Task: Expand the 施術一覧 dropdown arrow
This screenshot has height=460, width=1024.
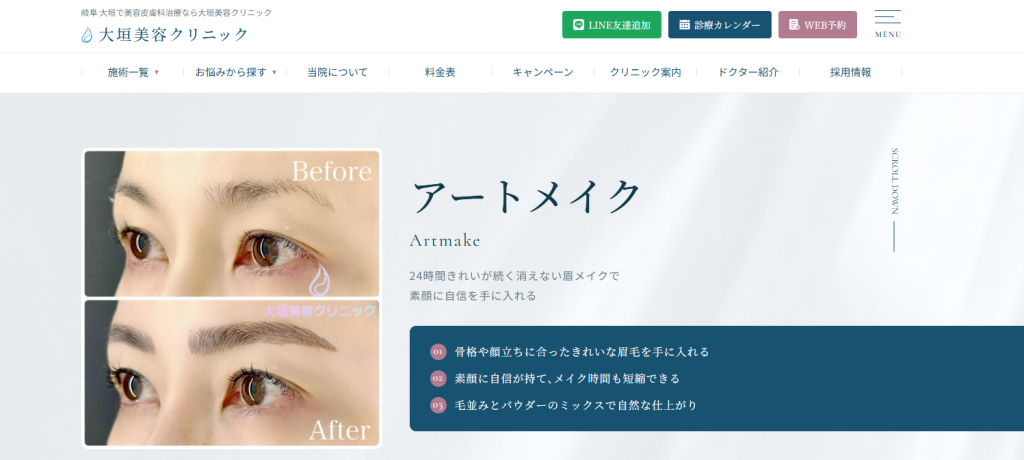Action: (157, 73)
